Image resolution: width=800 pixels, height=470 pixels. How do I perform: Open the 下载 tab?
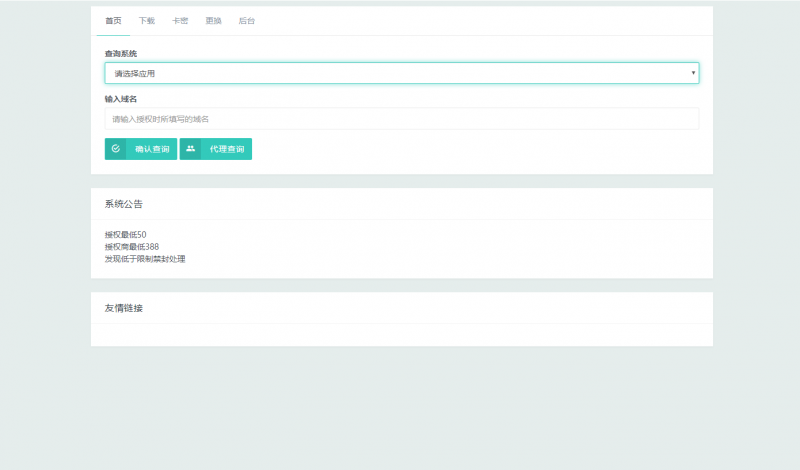[x=147, y=21]
